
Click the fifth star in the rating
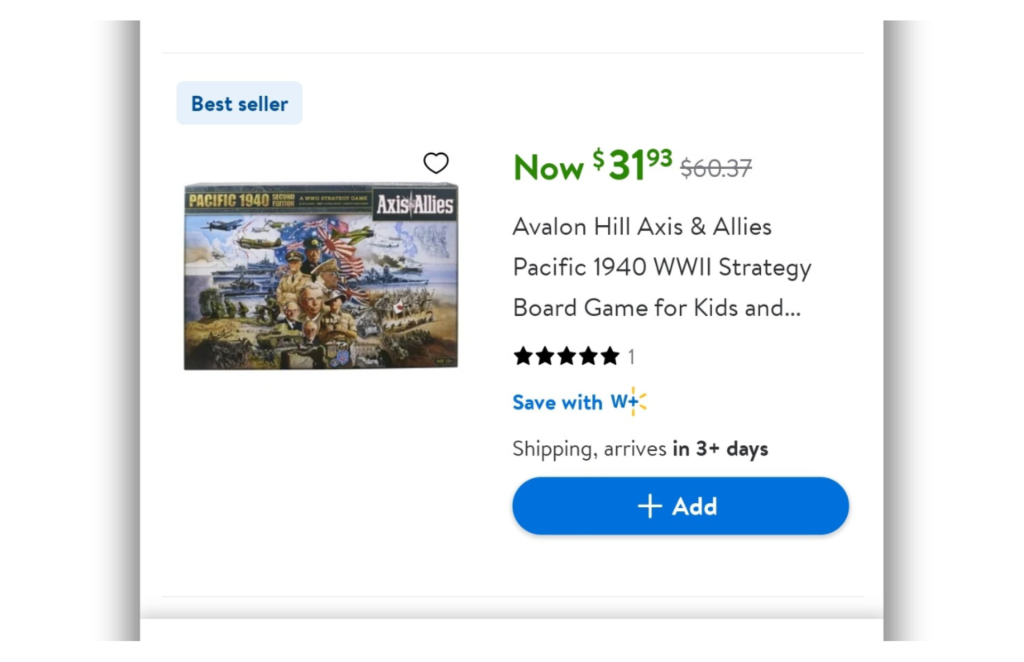click(610, 356)
